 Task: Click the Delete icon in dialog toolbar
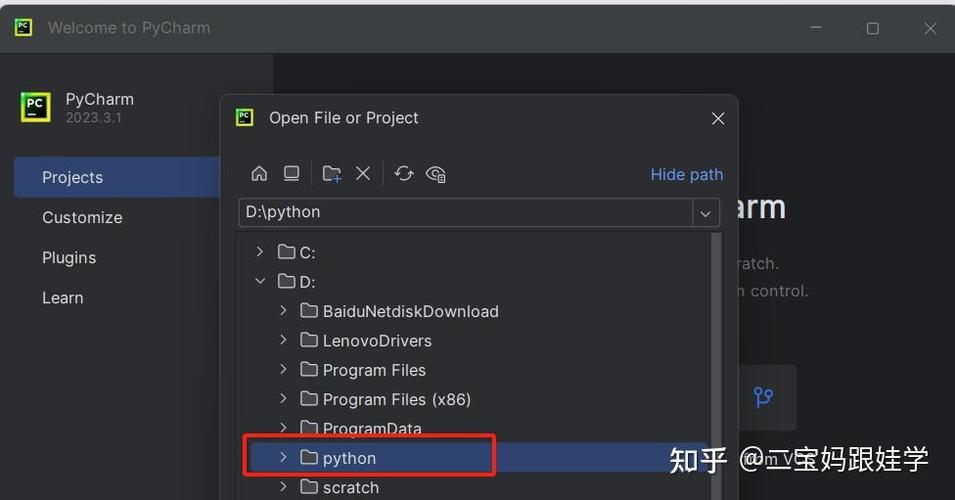(x=363, y=174)
